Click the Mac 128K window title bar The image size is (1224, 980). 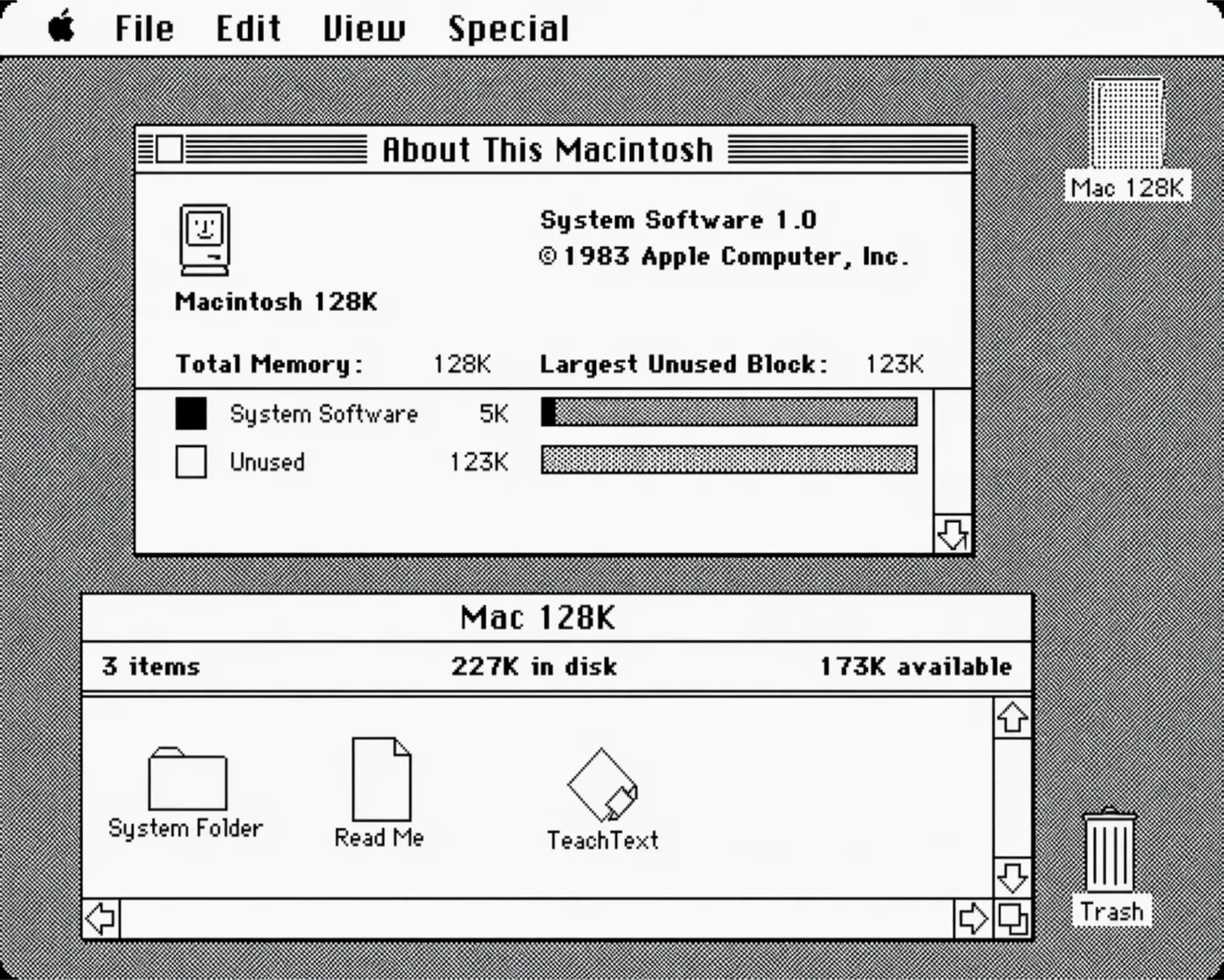click(539, 616)
